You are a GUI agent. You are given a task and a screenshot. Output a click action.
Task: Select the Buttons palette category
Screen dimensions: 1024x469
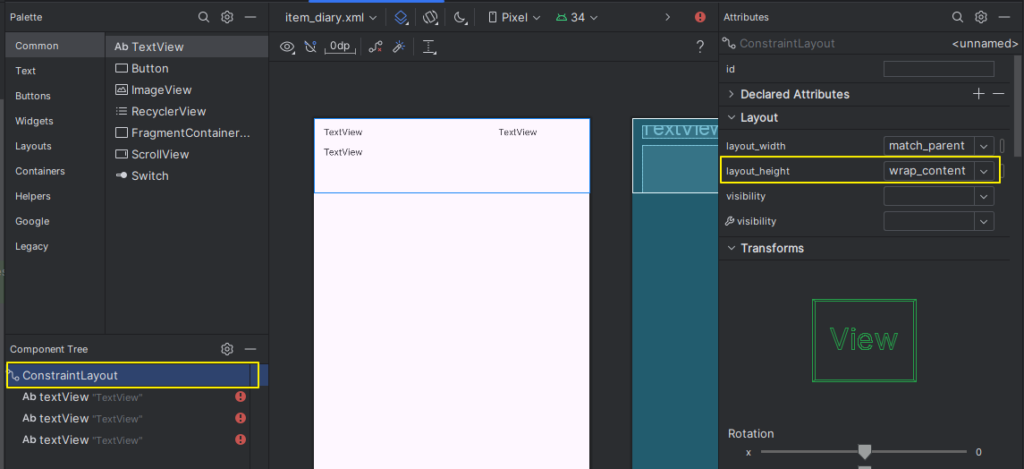click(x=56, y=96)
